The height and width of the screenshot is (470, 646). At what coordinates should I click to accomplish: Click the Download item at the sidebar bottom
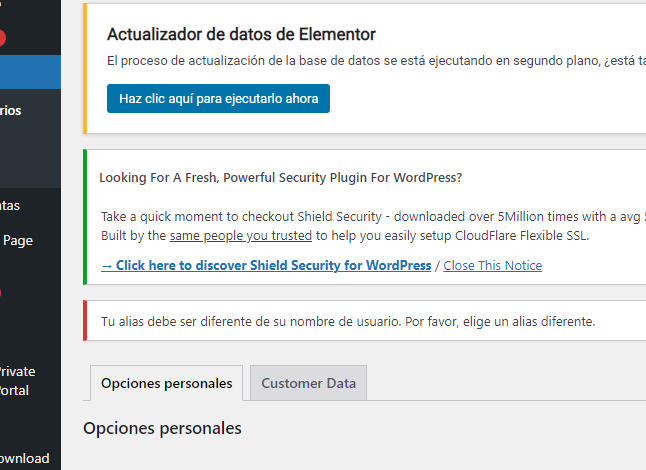(24, 459)
